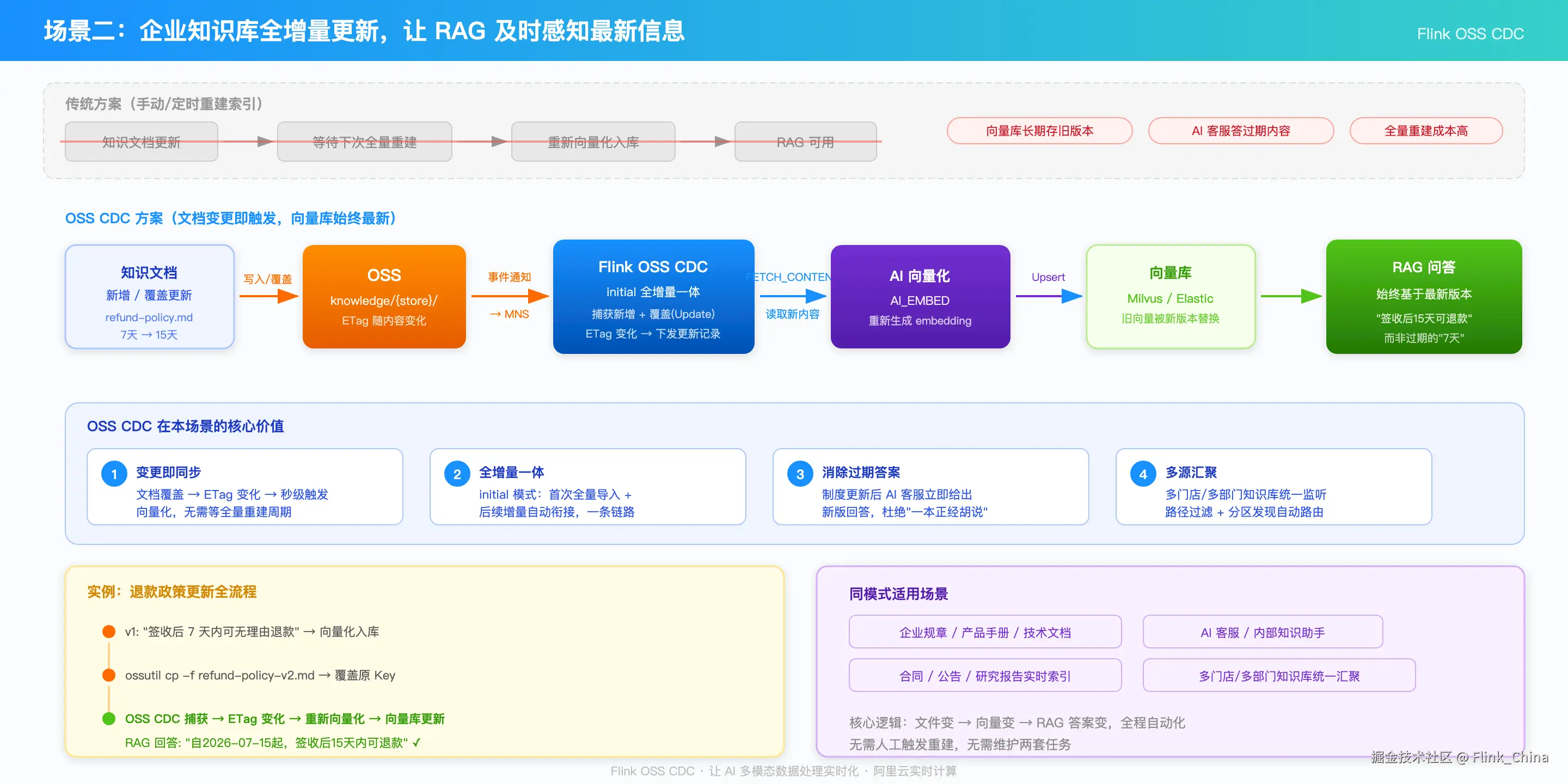
Task: Click the OSS CDC 方案 section heading
Action: 231,218
